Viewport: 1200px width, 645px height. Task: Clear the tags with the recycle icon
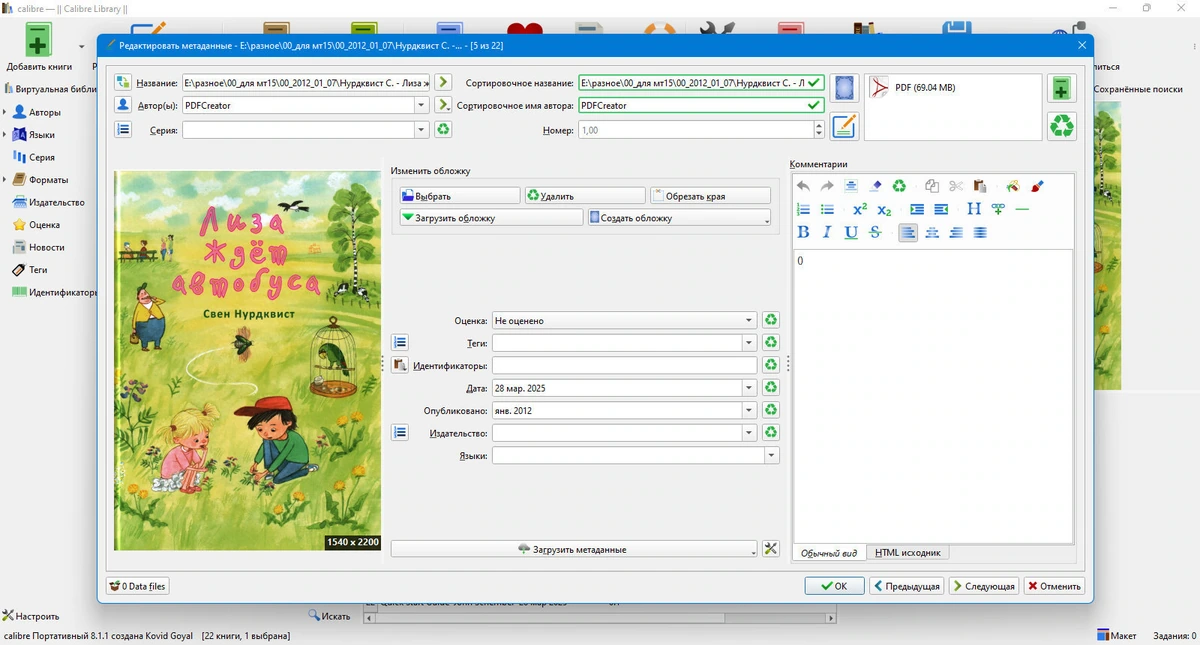click(771, 343)
